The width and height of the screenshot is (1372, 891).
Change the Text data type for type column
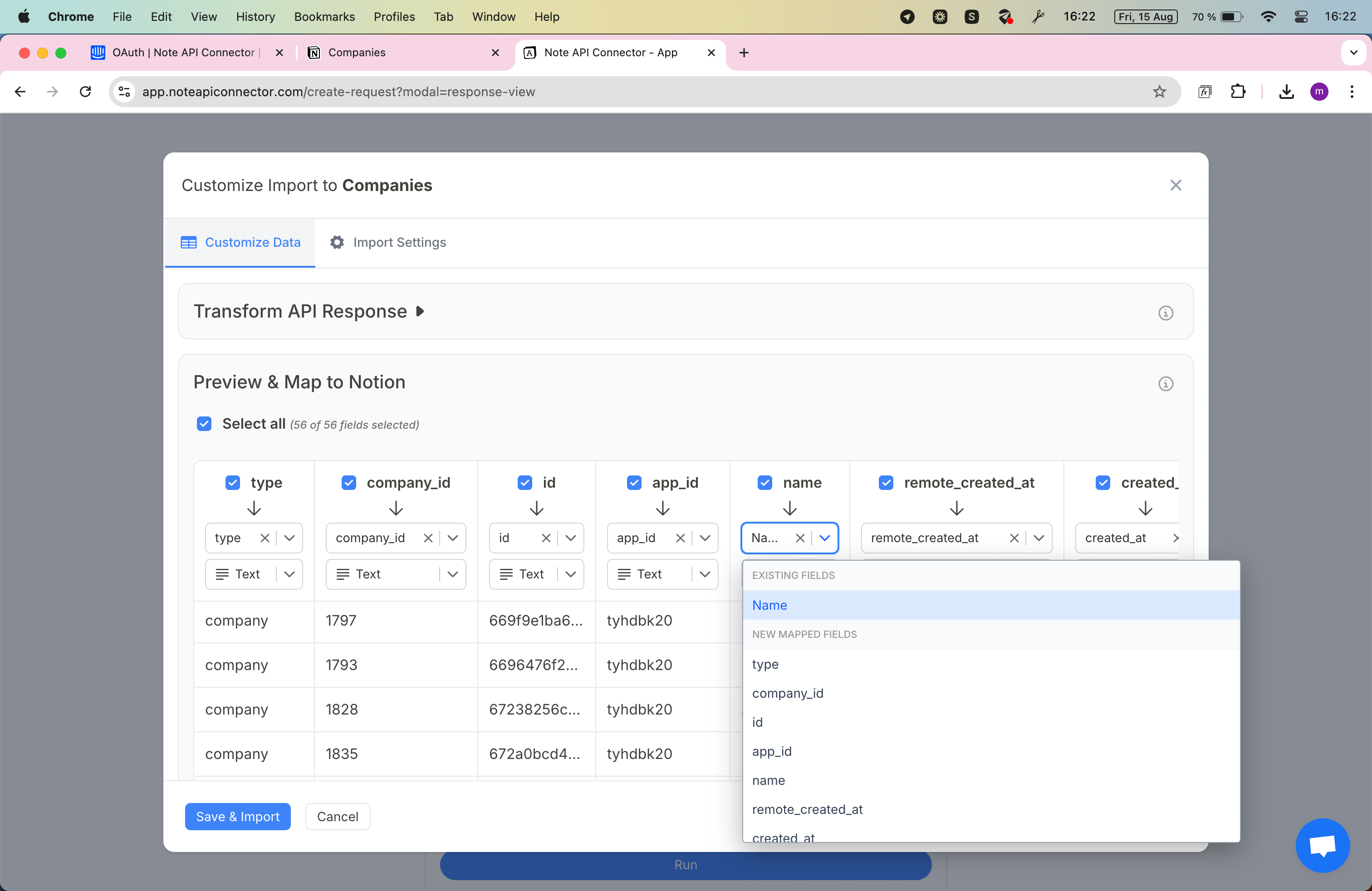click(x=254, y=574)
